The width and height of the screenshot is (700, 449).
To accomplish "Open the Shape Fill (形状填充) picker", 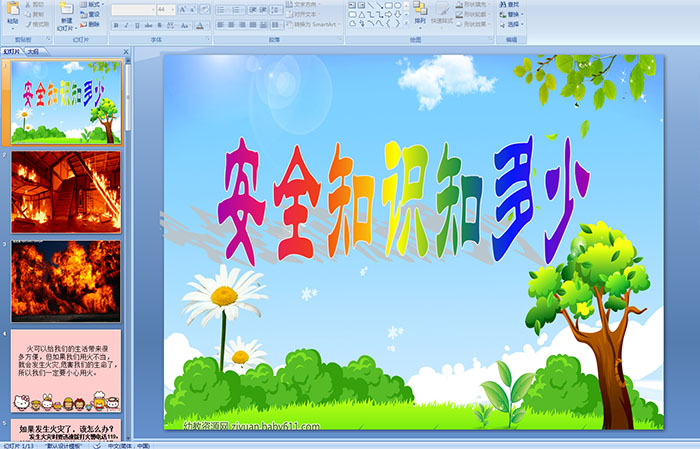I will click(x=474, y=4).
